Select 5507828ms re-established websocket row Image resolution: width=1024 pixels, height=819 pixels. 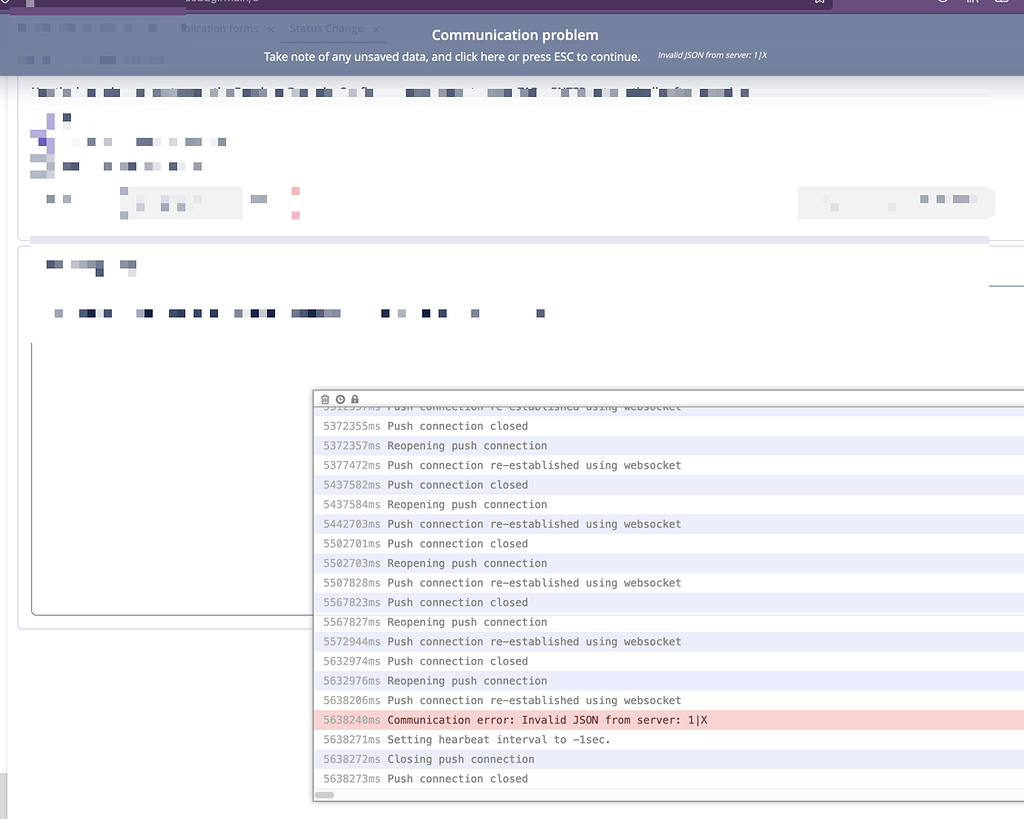pos(669,583)
